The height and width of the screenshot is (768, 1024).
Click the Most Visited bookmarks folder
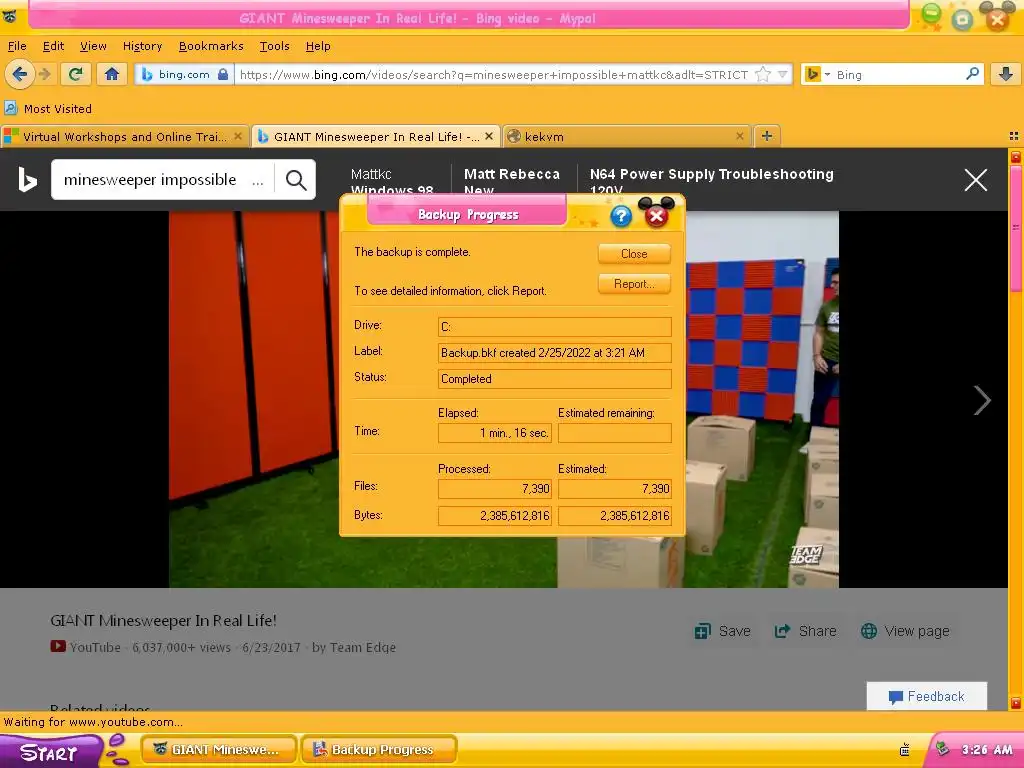pos(57,108)
